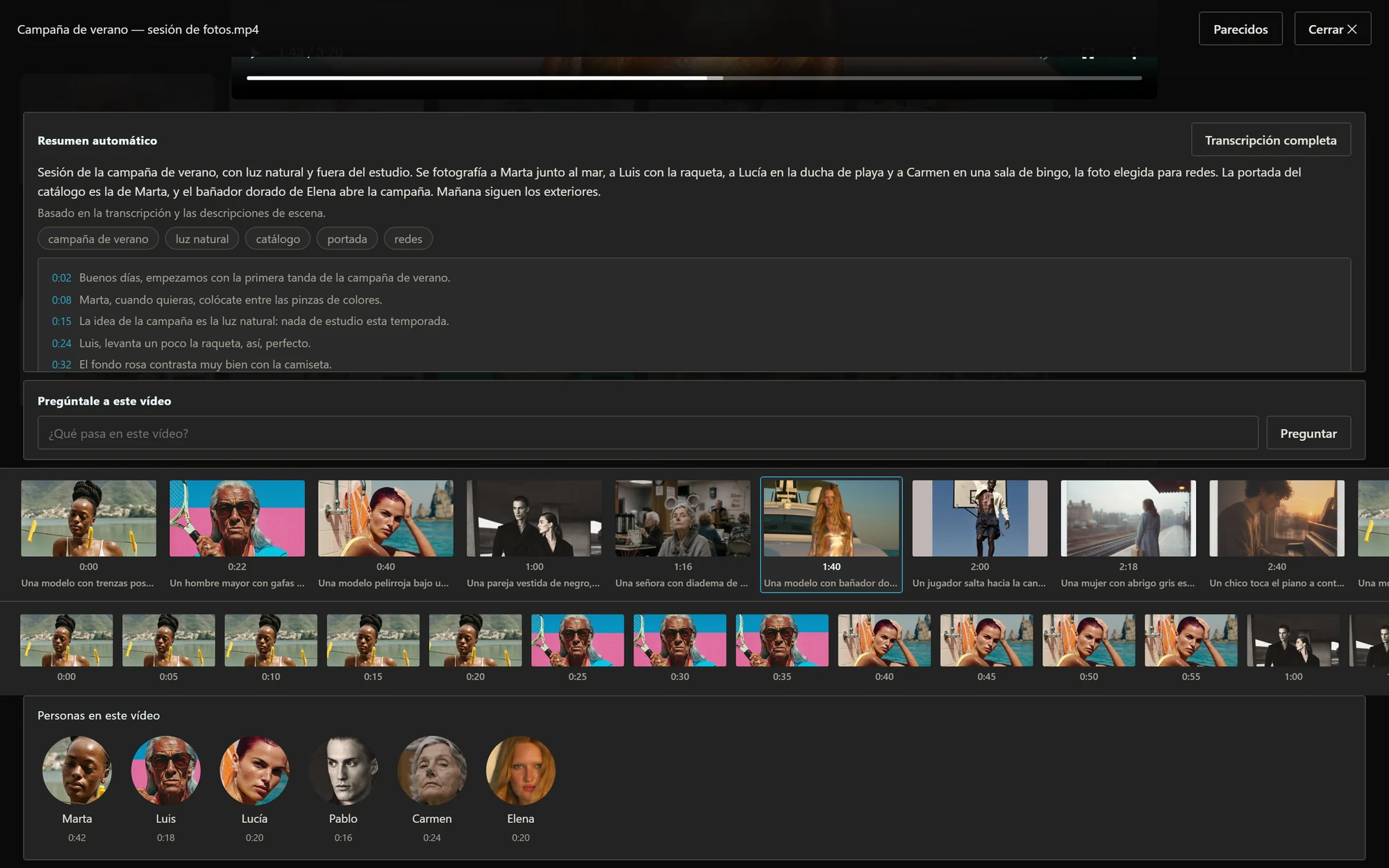This screenshot has width=1389, height=868.
Task: Open scene 1:00 couple dressed in black
Action: [534, 534]
